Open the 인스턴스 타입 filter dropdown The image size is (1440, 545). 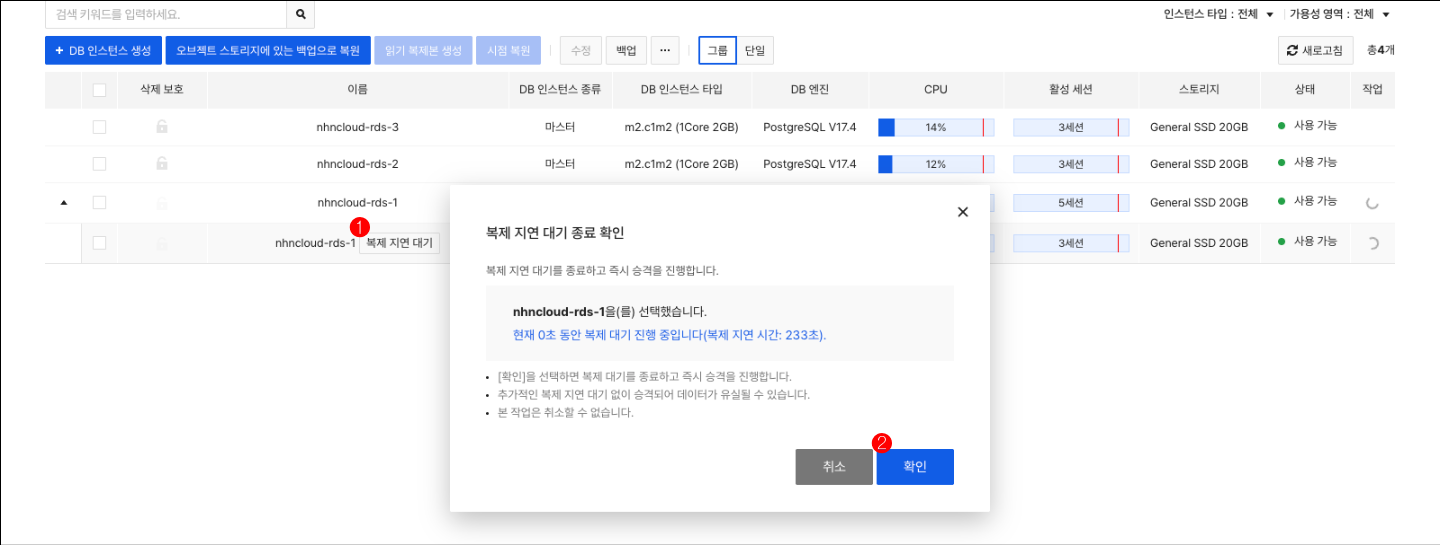click(1218, 14)
